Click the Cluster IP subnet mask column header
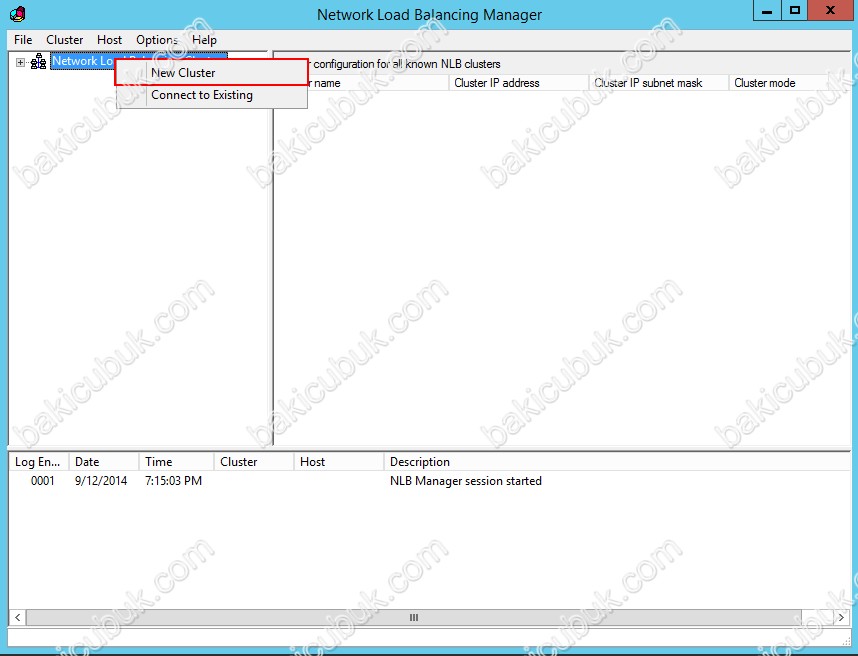Image resolution: width=858 pixels, height=656 pixels. pyautogui.click(x=659, y=83)
